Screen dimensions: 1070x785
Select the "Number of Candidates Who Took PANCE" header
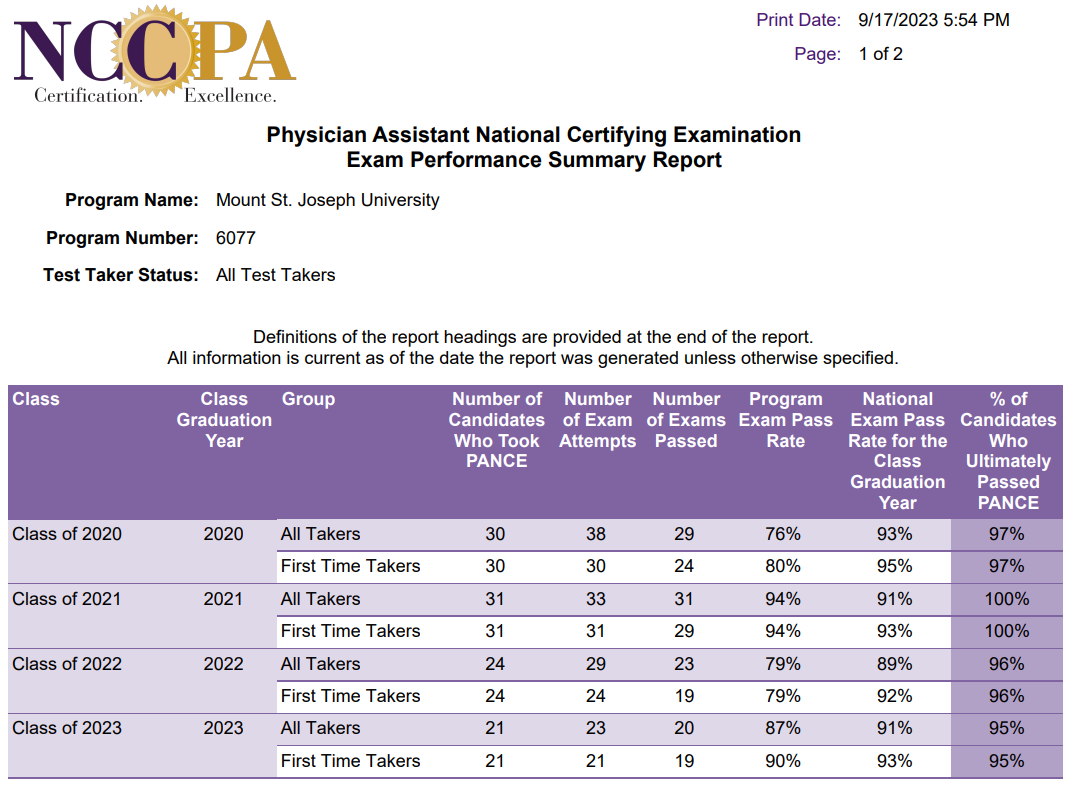pyautogui.click(x=496, y=430)
